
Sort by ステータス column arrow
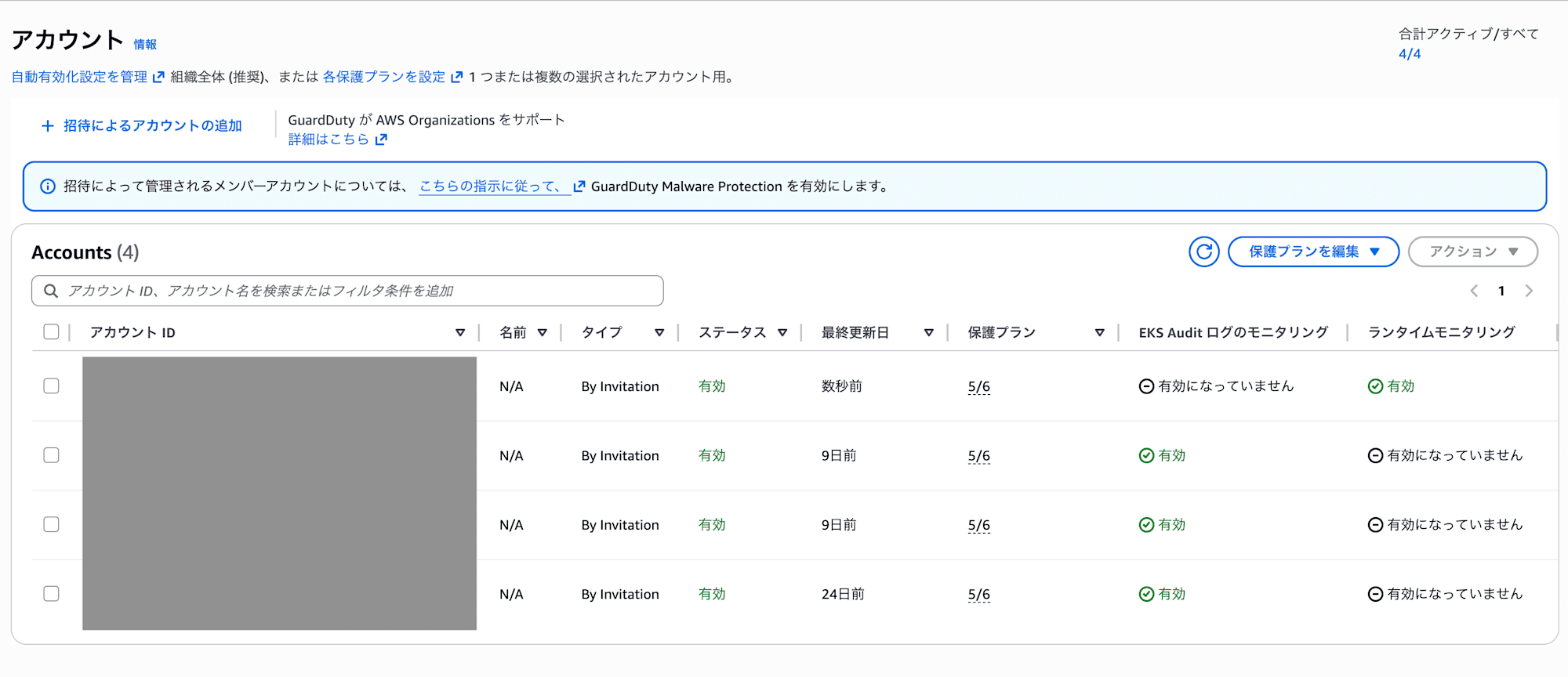pyautogui.click(x=782, y=333)
